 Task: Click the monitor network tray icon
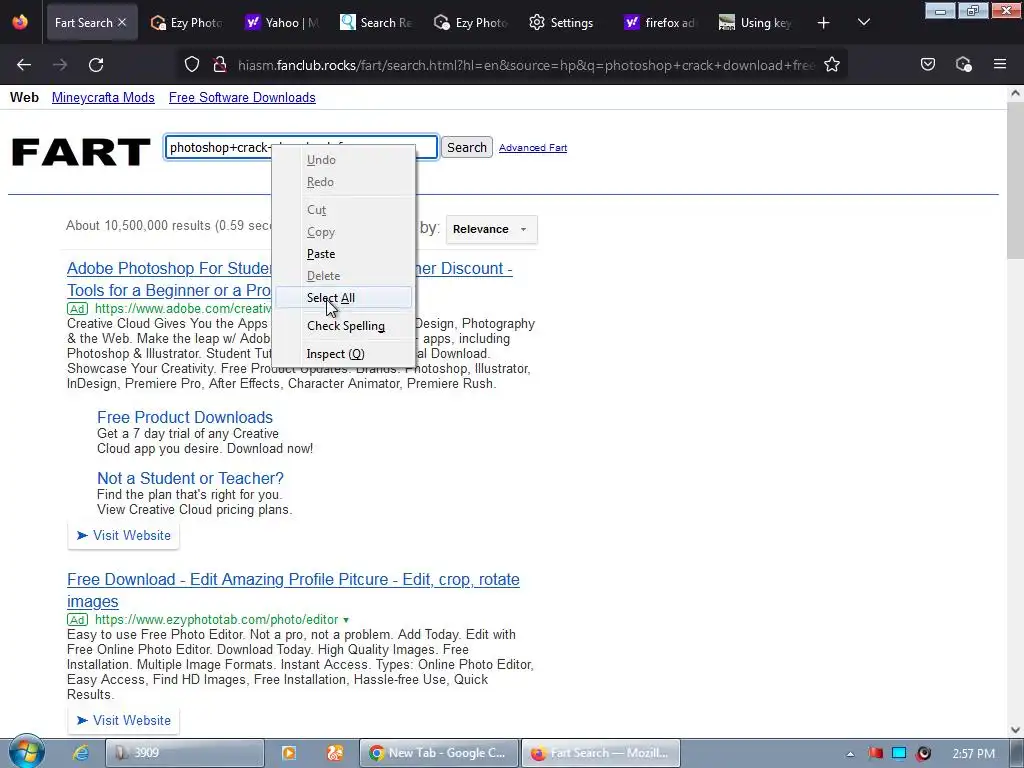(899, 754)
